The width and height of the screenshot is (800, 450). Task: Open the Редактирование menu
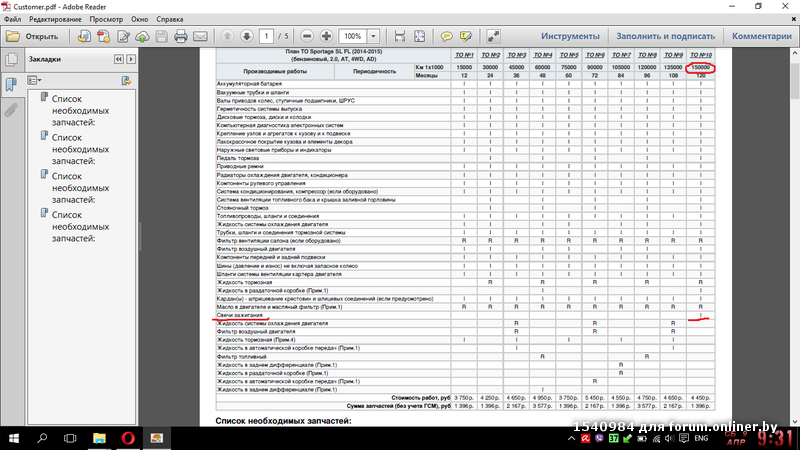coord(55,19)
